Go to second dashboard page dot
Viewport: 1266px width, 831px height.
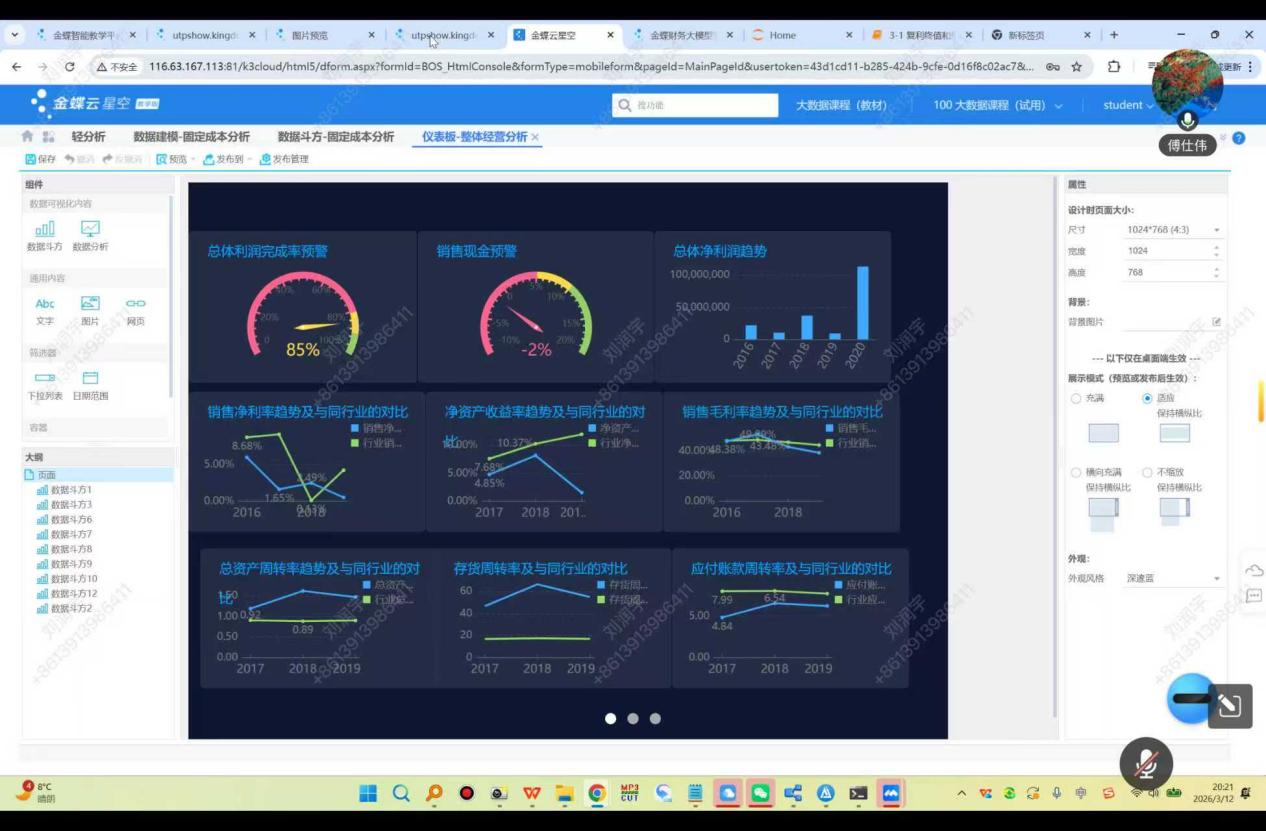(x=633, y=718)
